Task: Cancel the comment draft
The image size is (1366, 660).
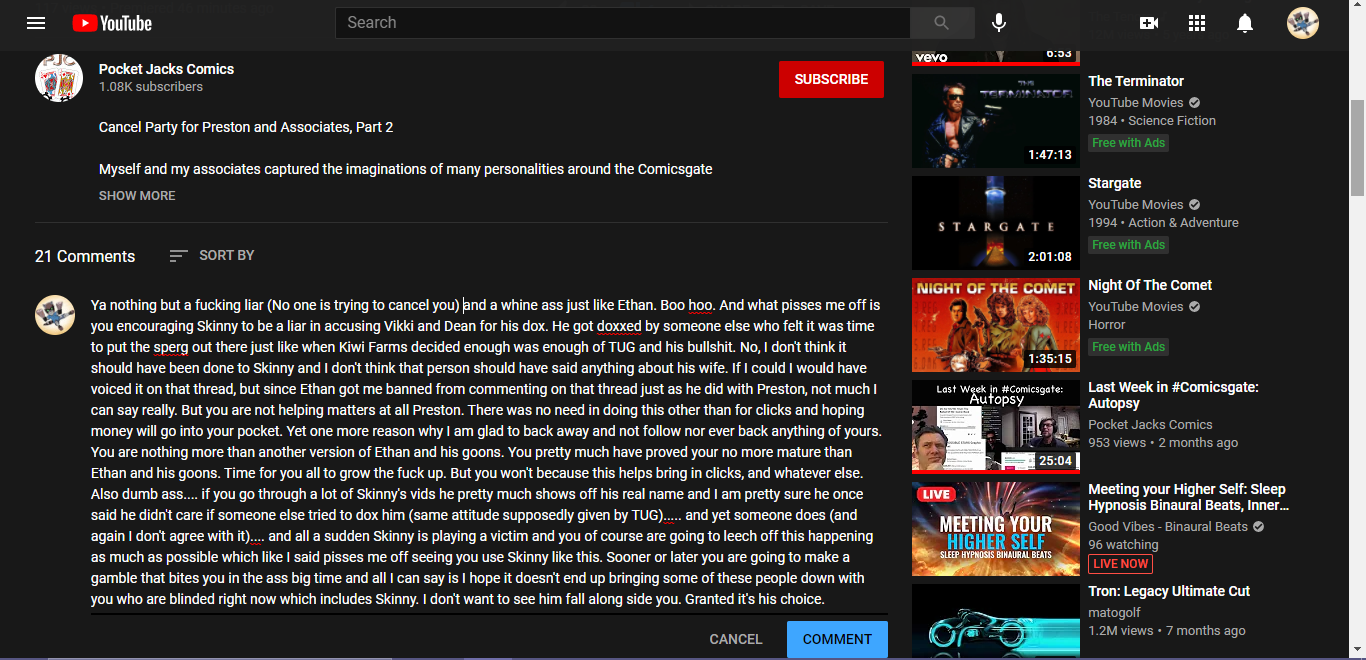Action: [736, 639]
